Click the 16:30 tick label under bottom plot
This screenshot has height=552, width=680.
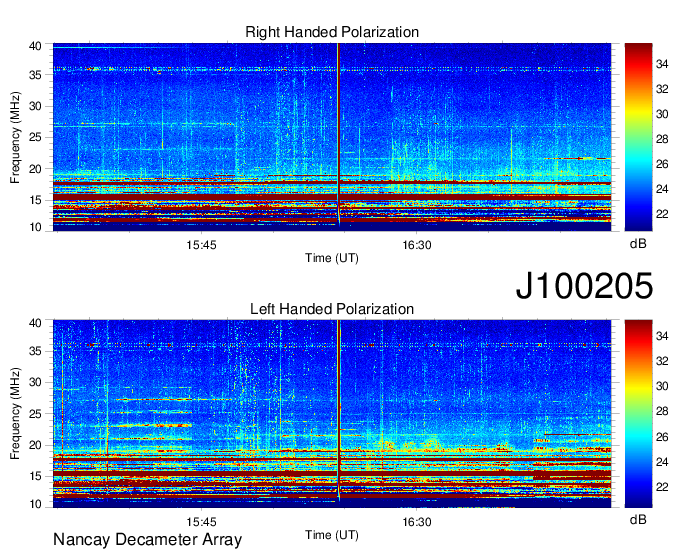(x=417, y=522)
